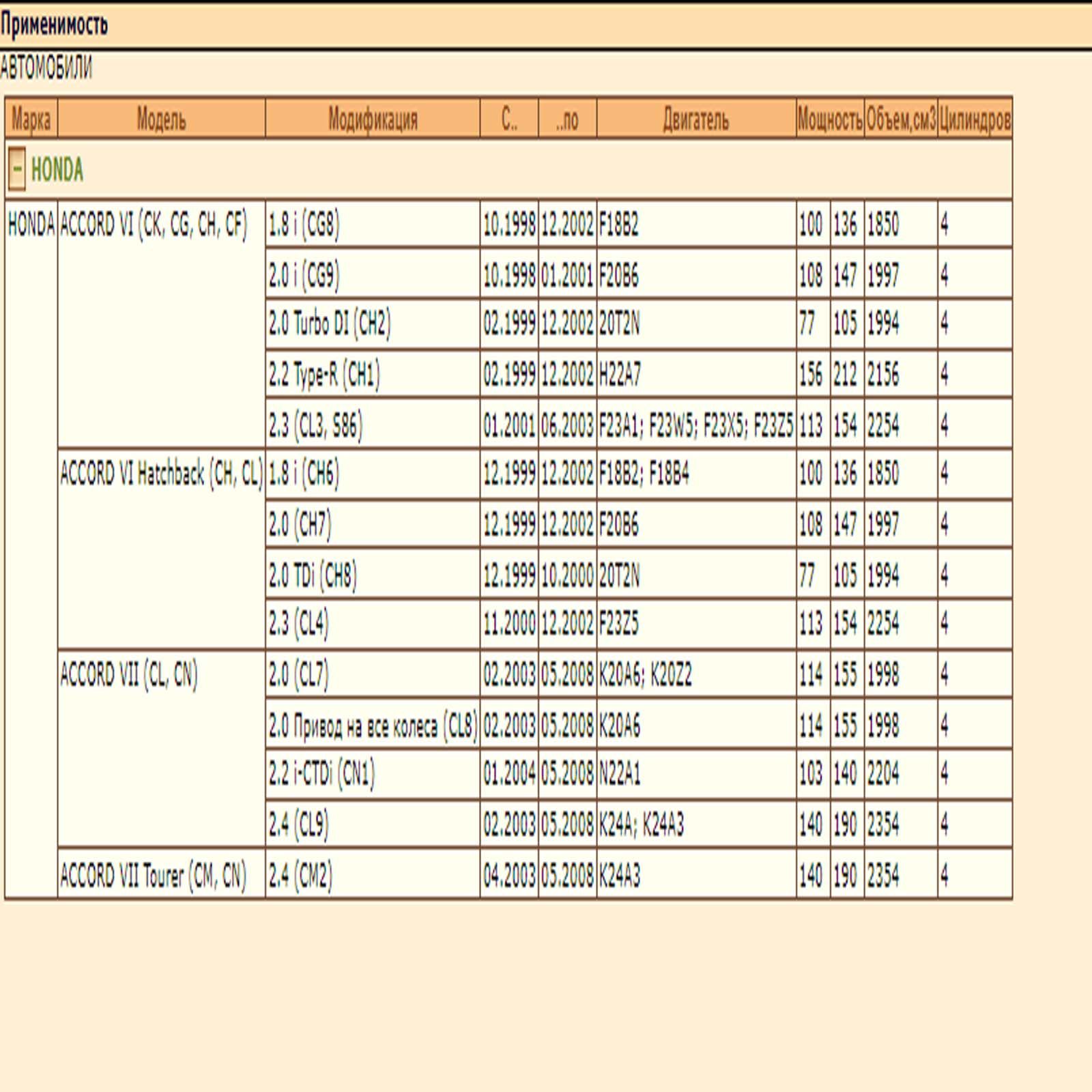Screen dimensions: 1092x1092
Task: Select the Применимость section title
Action: point(54,25)
